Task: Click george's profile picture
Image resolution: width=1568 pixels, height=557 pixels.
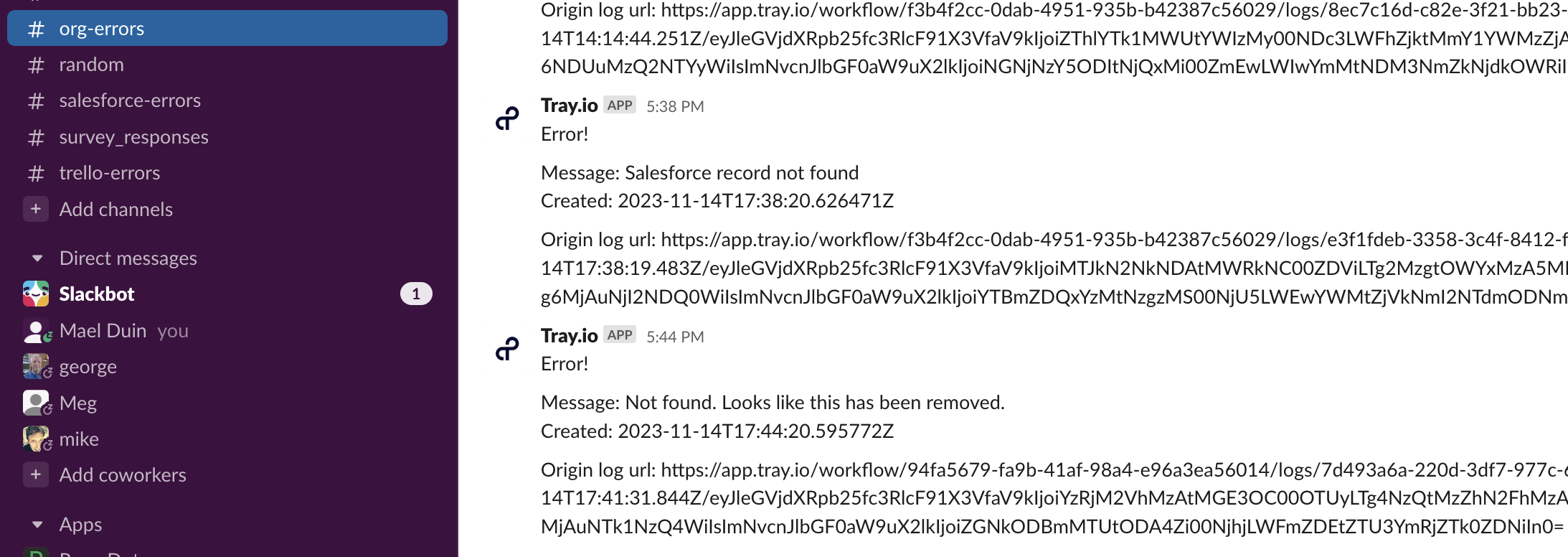Action: pyautogui.click(x=36, y=366)
